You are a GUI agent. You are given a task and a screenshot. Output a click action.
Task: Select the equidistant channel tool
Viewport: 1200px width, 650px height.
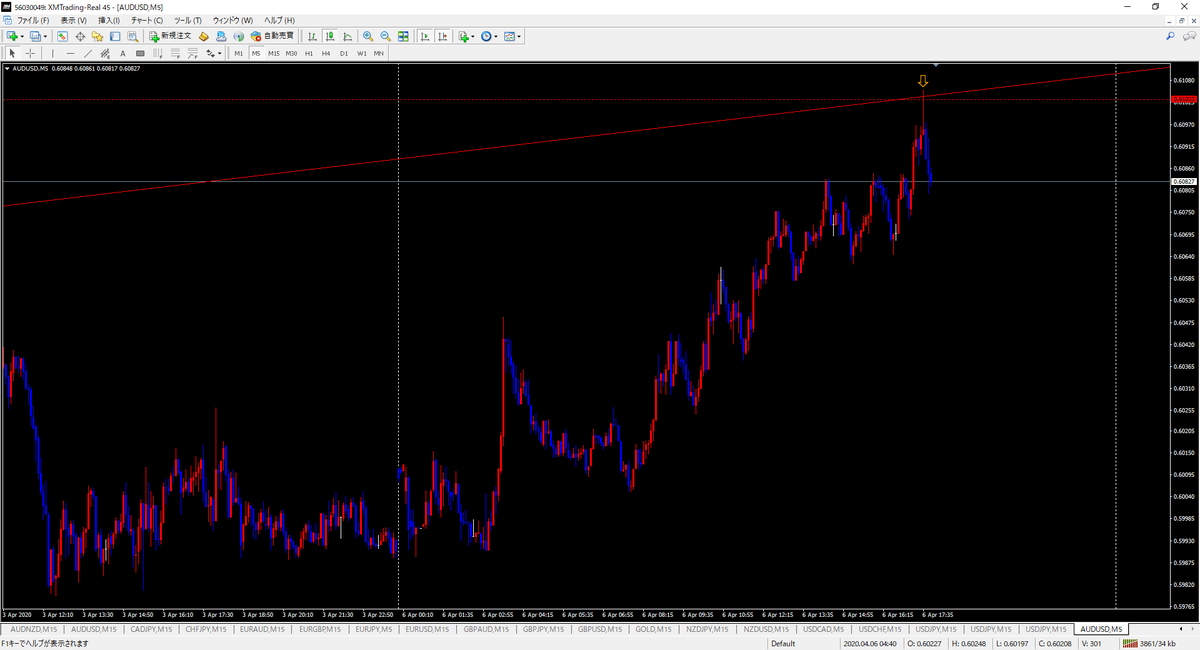pyautogui.click(x=105, y=53)
